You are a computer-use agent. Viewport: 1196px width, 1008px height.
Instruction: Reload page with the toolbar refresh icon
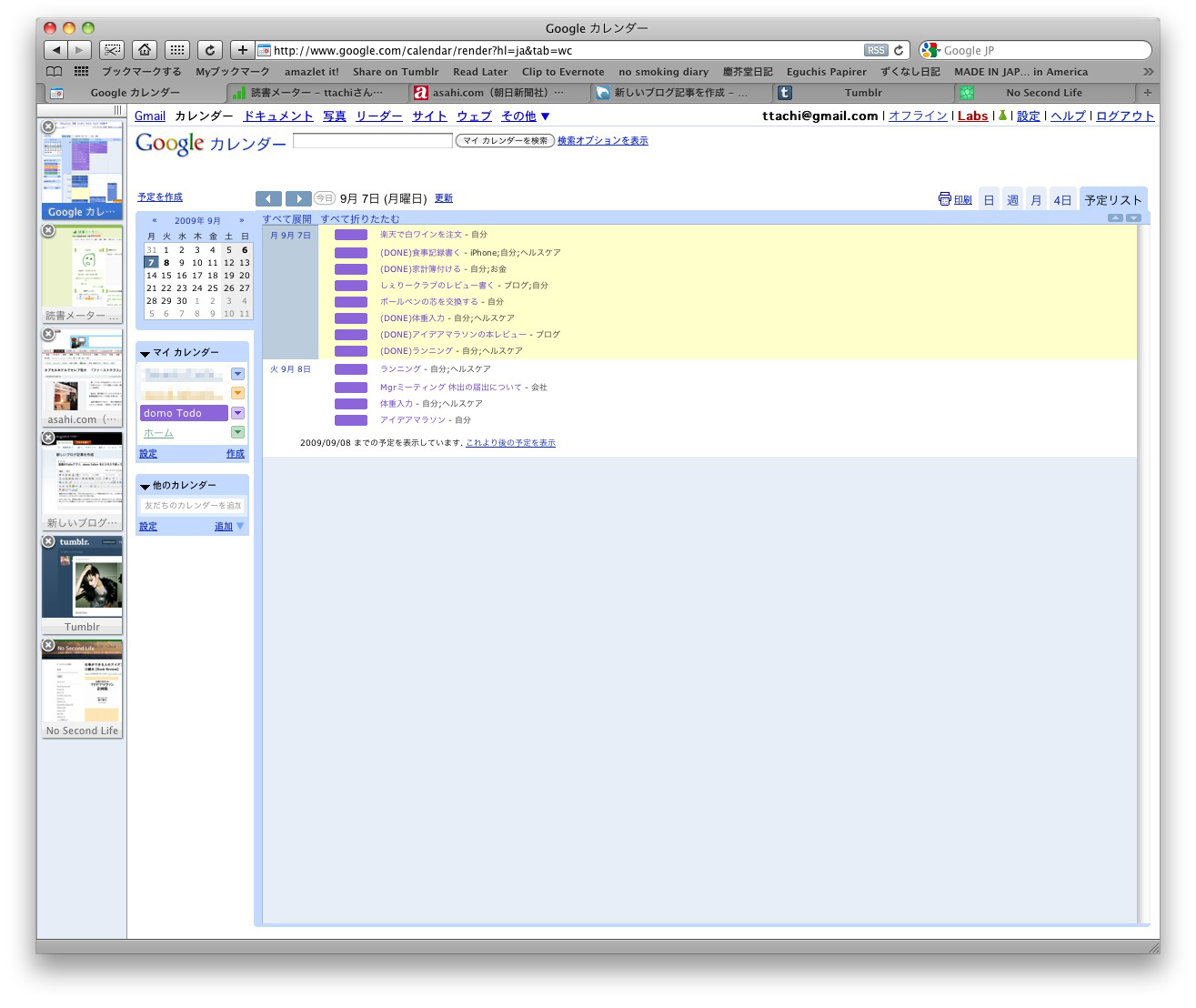pos(210,50)
